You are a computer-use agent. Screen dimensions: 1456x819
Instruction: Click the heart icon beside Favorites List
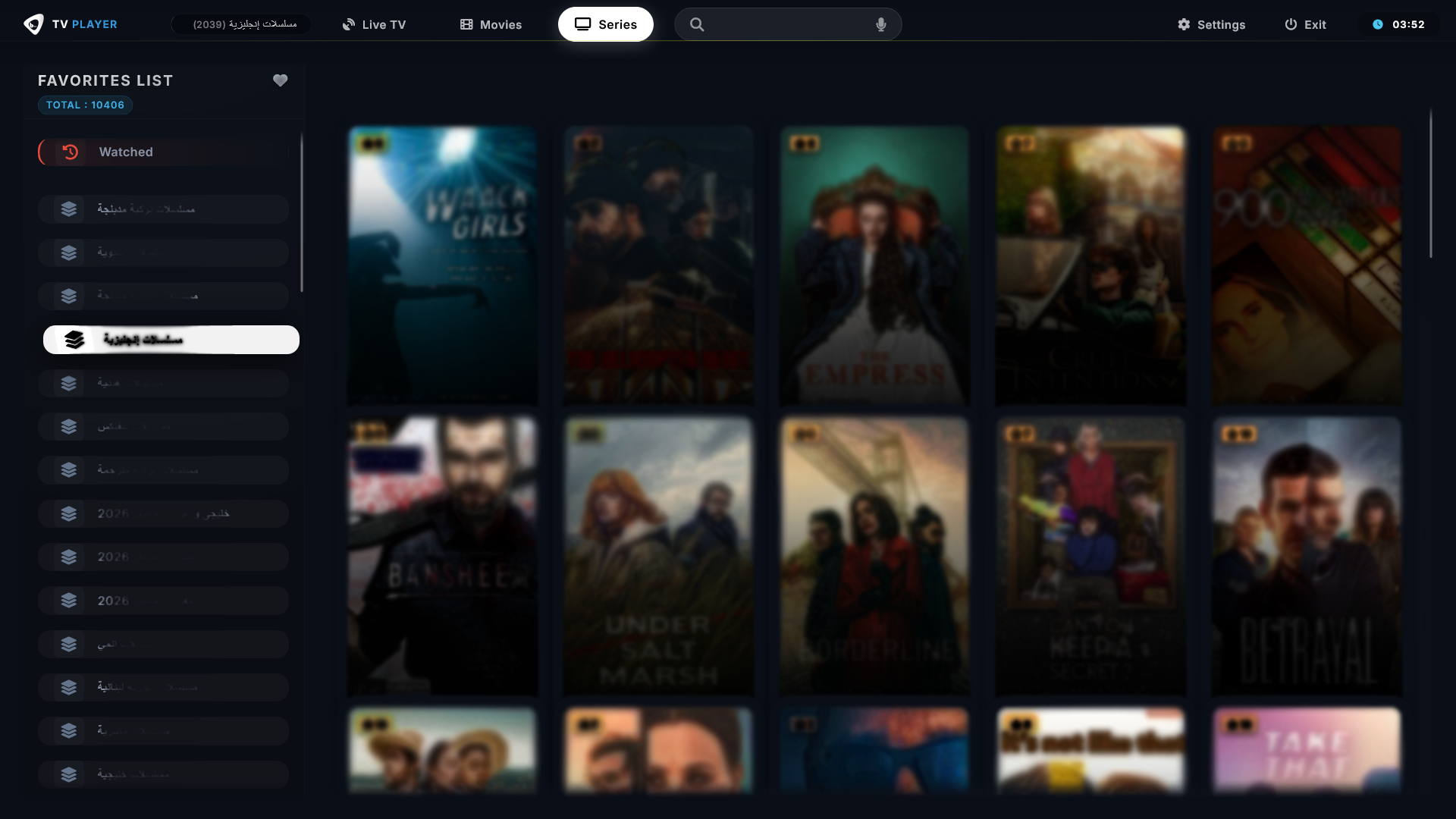pos(280,80)
